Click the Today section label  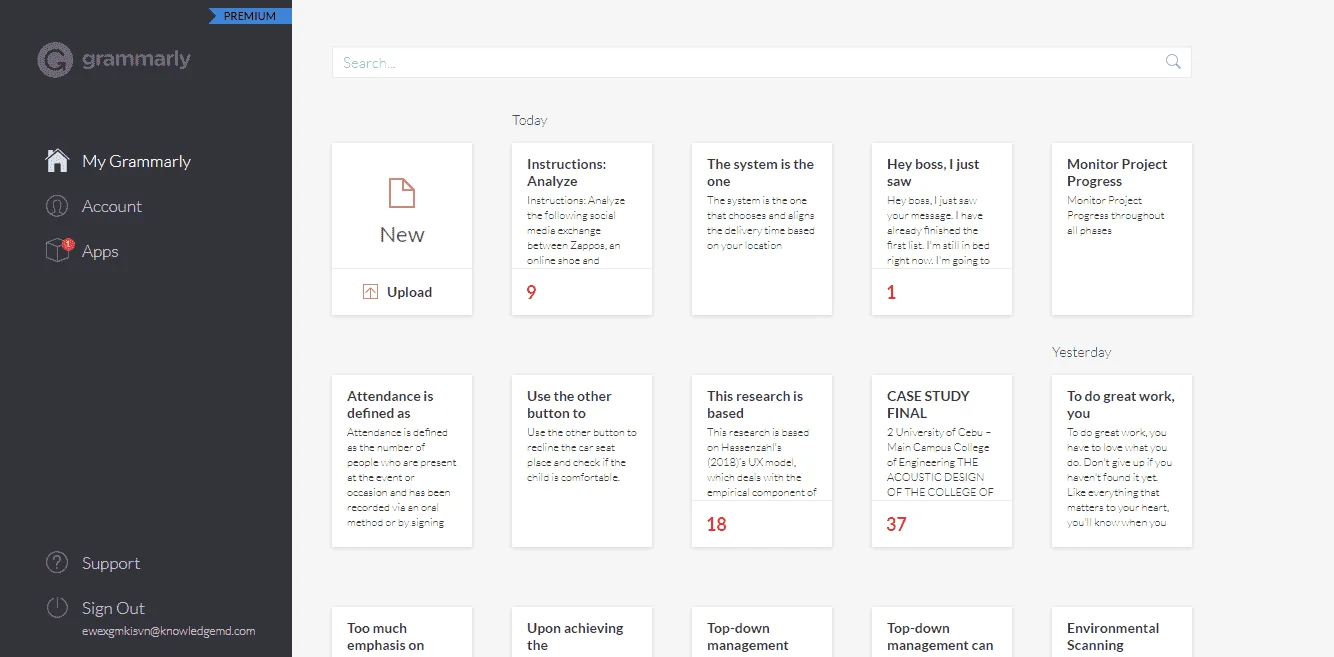tap(530, 120)
